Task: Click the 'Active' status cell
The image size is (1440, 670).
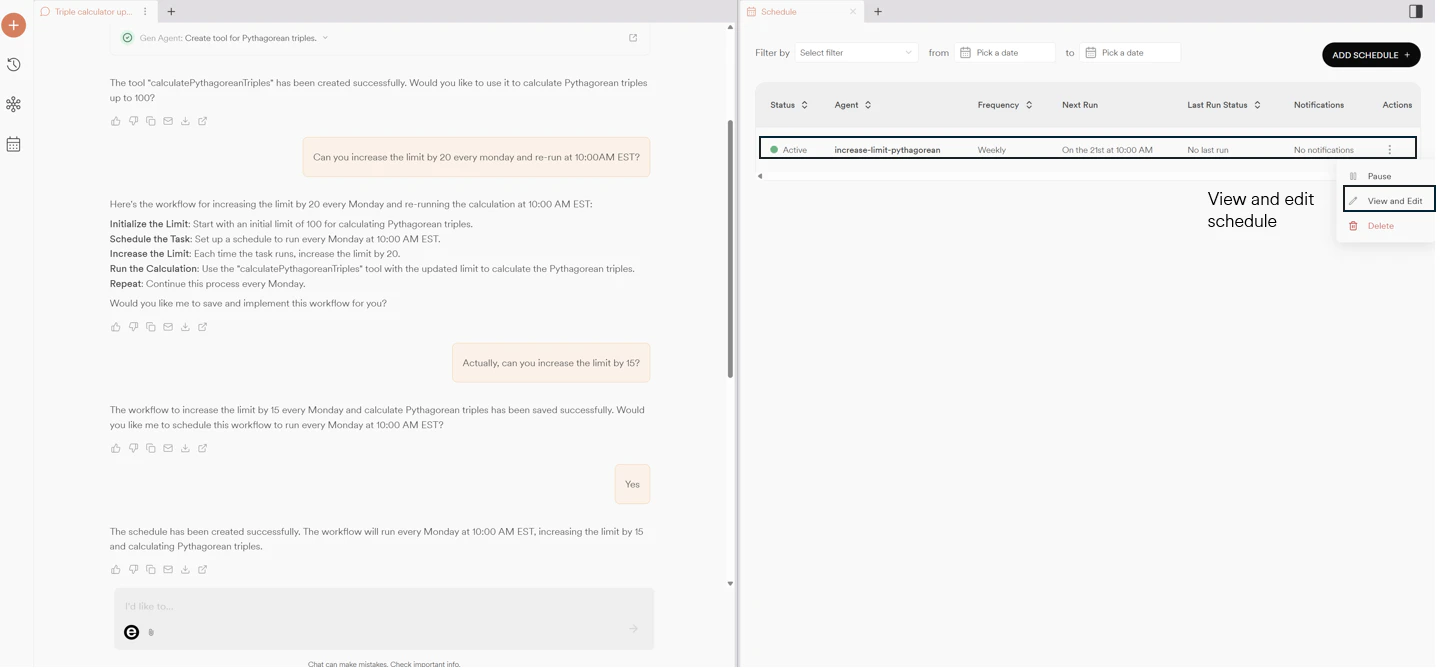Action: point(789,150)
